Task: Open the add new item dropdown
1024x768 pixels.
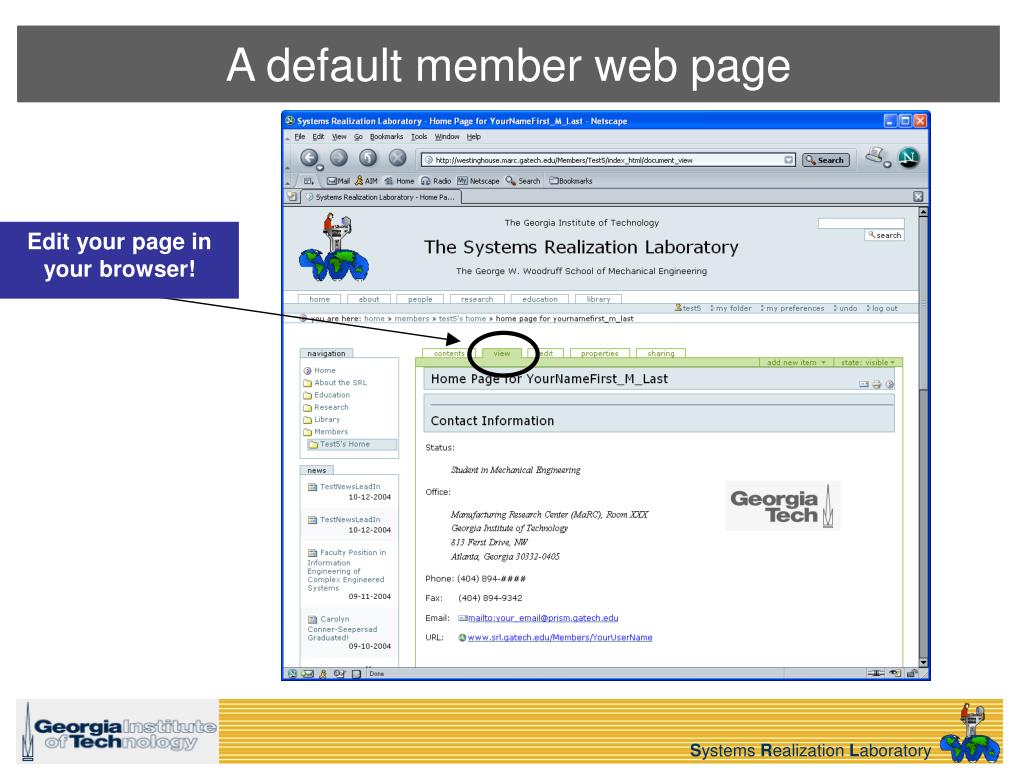Action: pos(796,362)
